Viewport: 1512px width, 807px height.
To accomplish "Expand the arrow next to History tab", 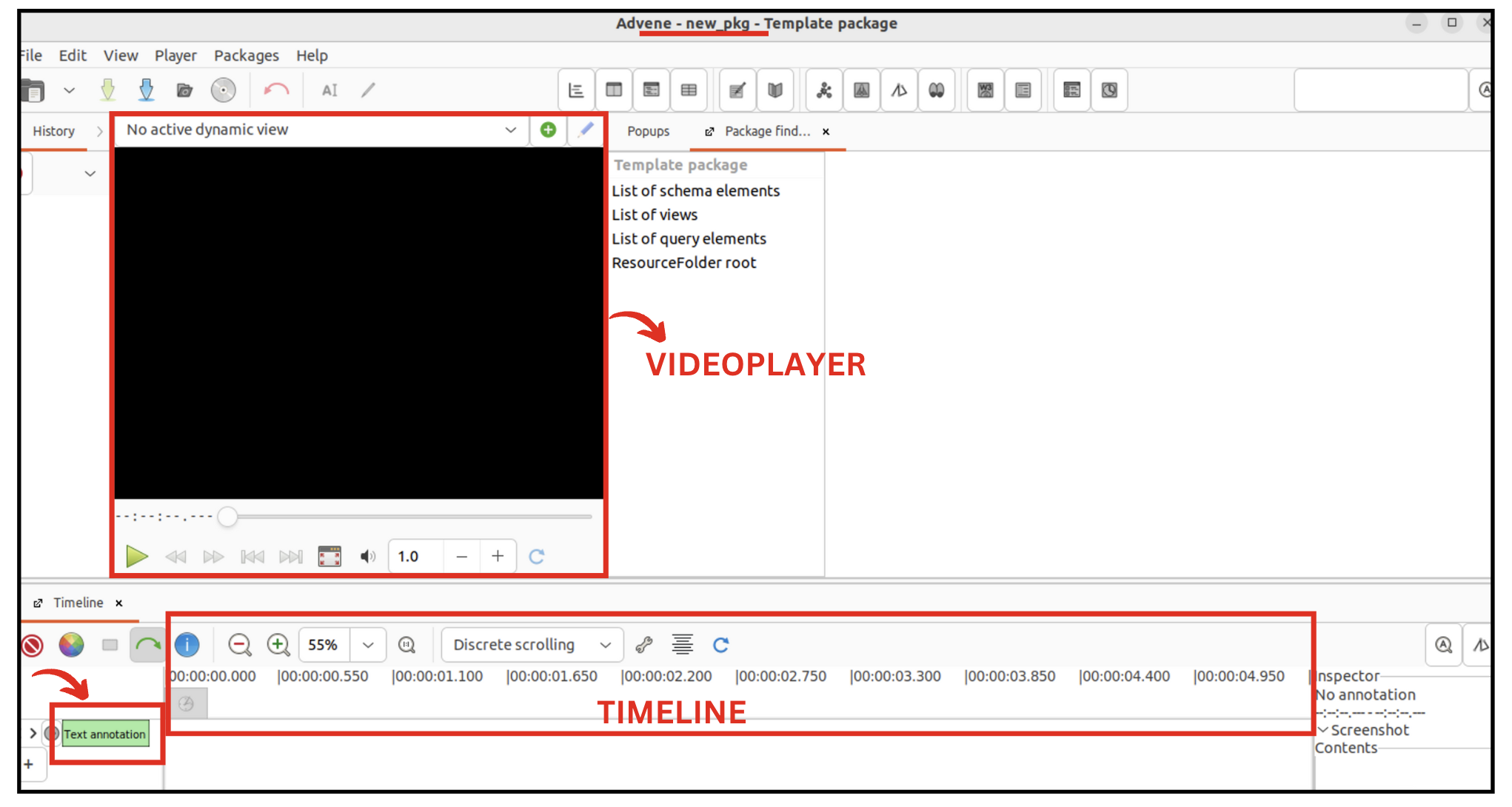I will click(x=99, y=131).
